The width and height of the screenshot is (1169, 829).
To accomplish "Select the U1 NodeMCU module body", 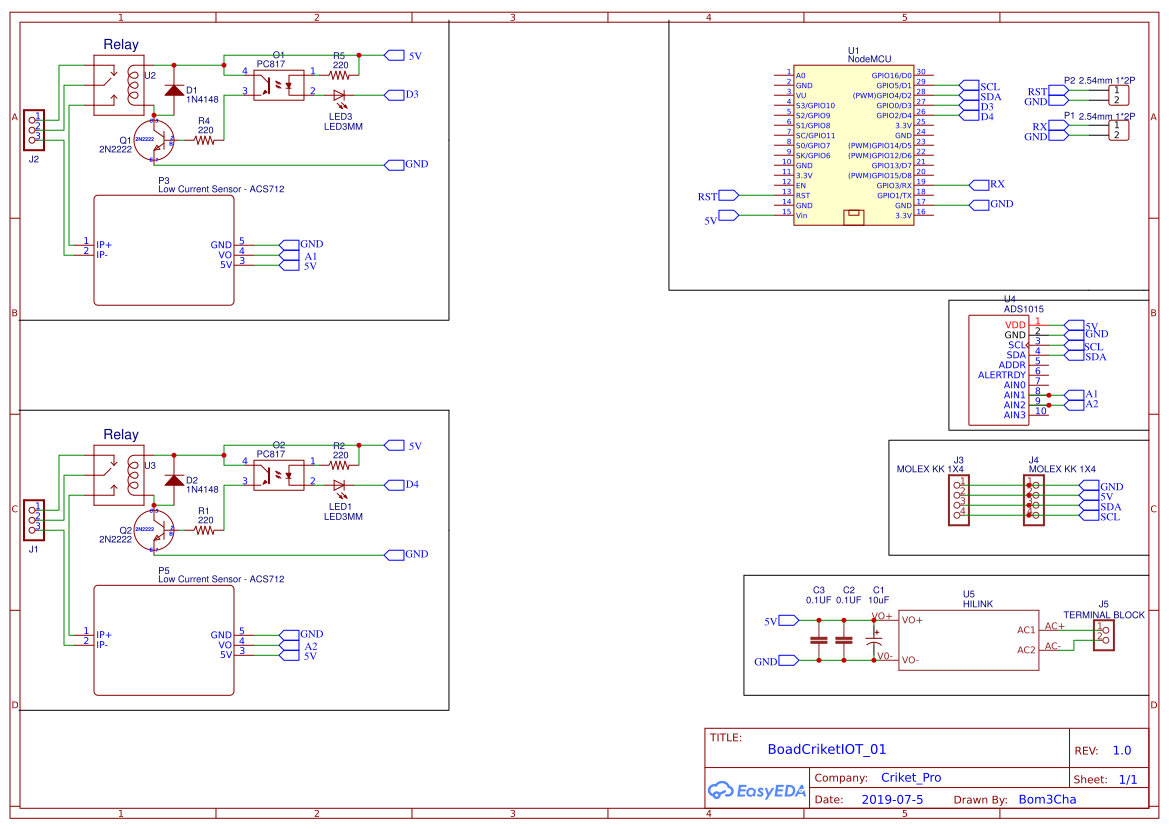I will click(853, 145).
